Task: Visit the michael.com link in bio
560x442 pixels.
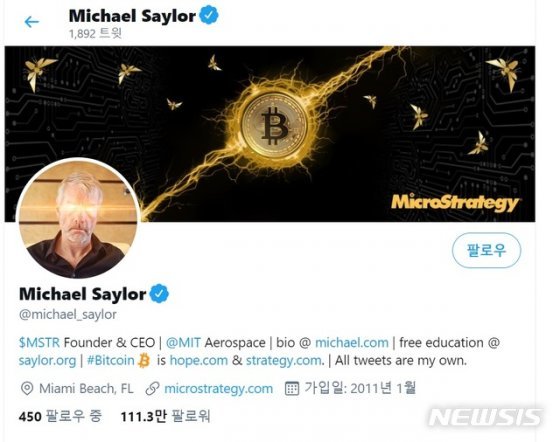Action: [351, 342]
